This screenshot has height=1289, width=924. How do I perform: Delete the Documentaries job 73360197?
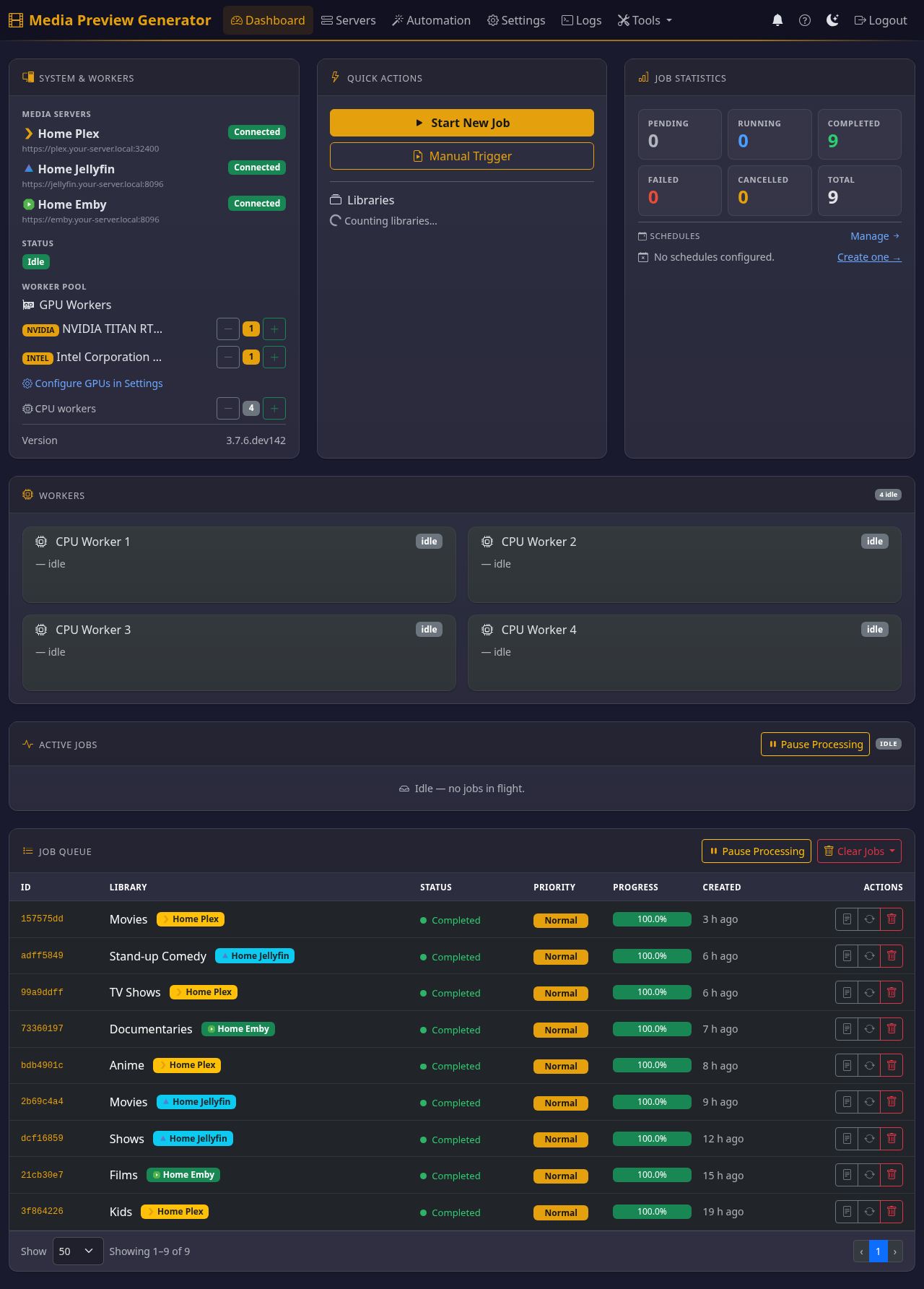tap(892, 1029)
